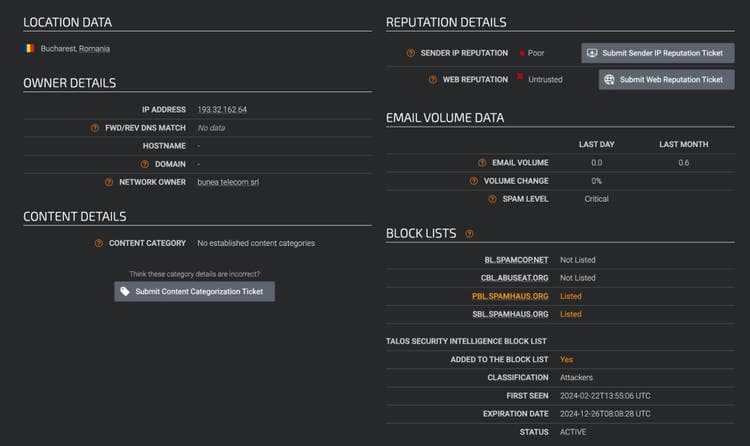This screenshot has height=446, width=750.
Task: Click help icon beside SPAM LEVEL
Action: [x=493, y=199]
